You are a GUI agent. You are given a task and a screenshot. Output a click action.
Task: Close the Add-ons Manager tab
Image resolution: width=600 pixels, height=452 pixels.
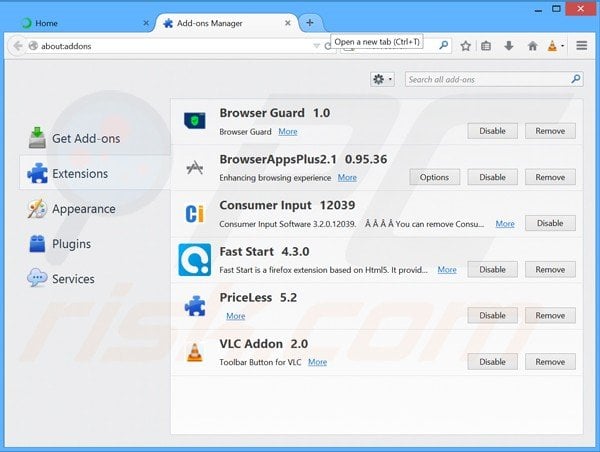(288, 23)
